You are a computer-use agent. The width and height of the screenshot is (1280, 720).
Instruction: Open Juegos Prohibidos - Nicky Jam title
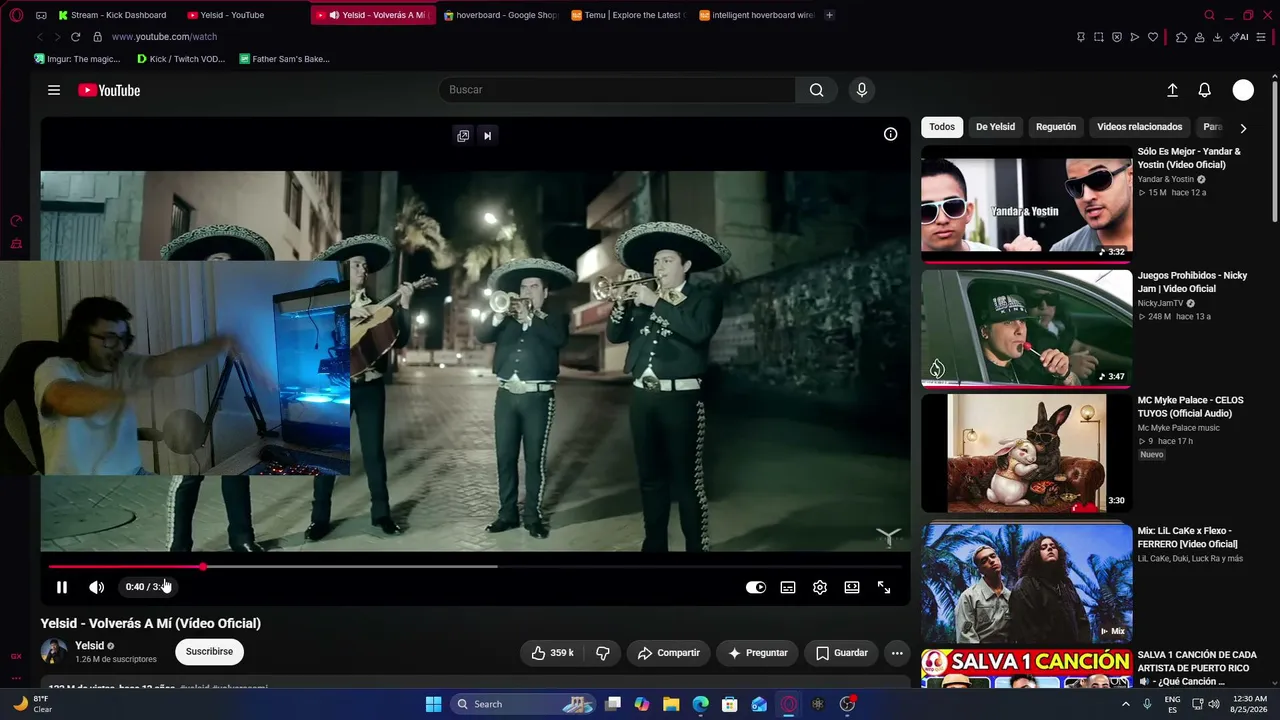point(1192,282)
